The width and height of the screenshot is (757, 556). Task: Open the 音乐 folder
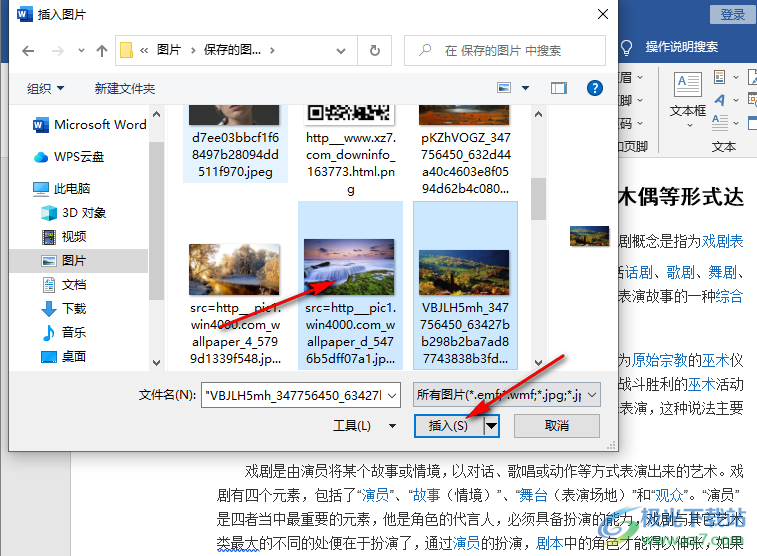64,332
